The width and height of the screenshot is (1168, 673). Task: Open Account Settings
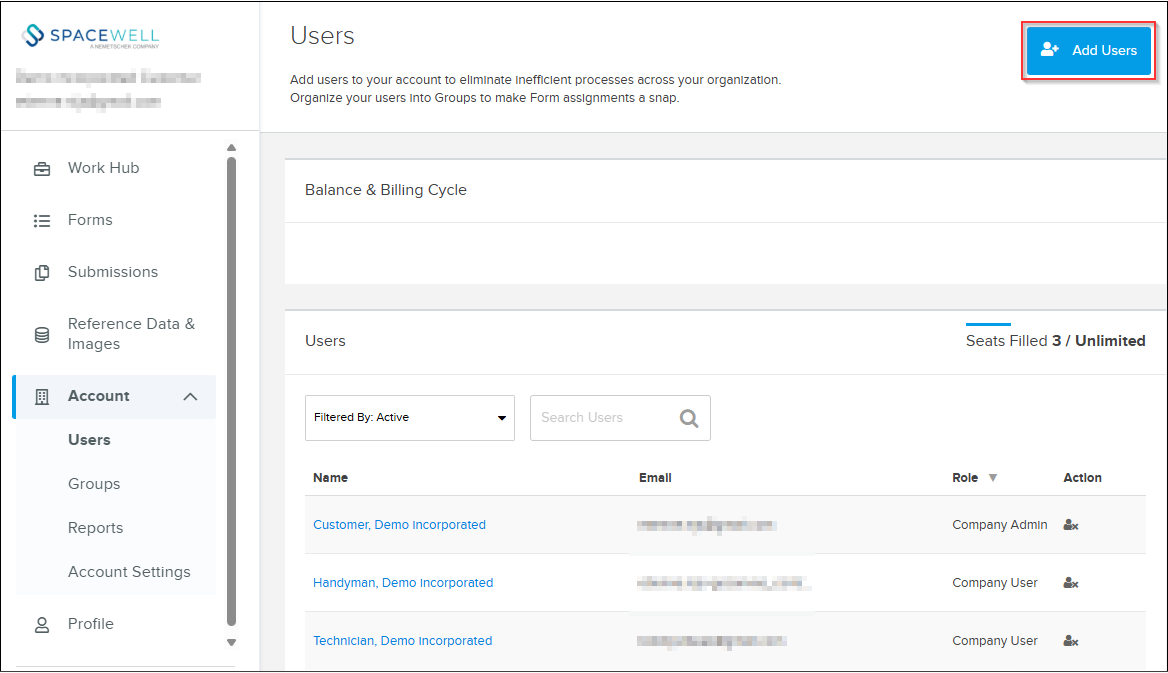click(129, 572)
